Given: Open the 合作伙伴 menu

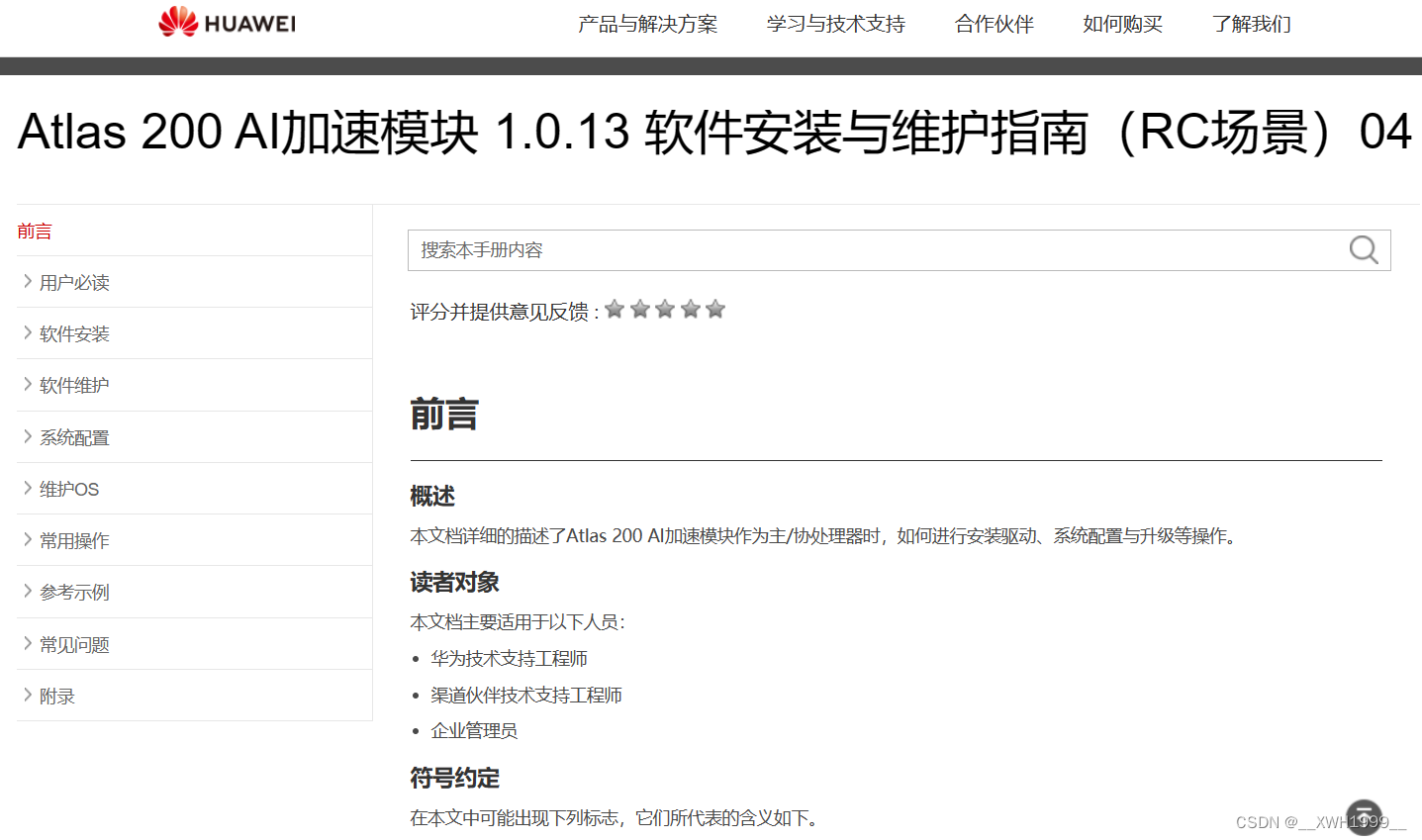Looking at the screenshot, I should click(x=995, y=24).
